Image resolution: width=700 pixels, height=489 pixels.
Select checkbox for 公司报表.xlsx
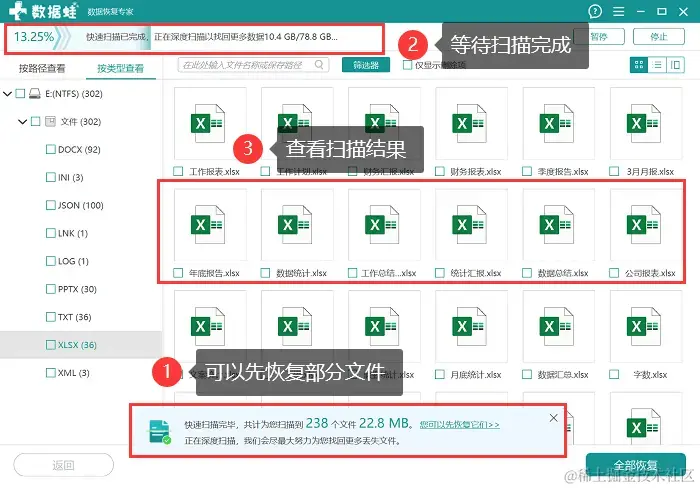pyautogui.click(x=614, y=272)
